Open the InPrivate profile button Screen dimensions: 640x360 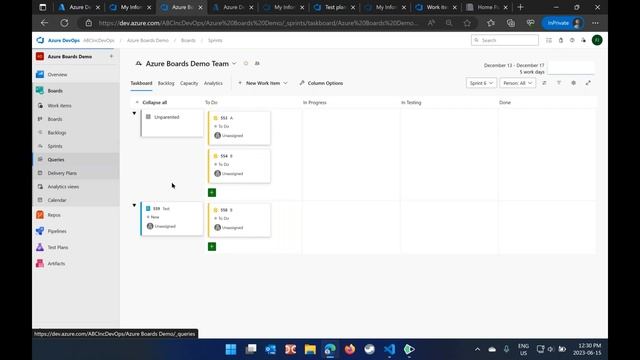pos(563,23)
